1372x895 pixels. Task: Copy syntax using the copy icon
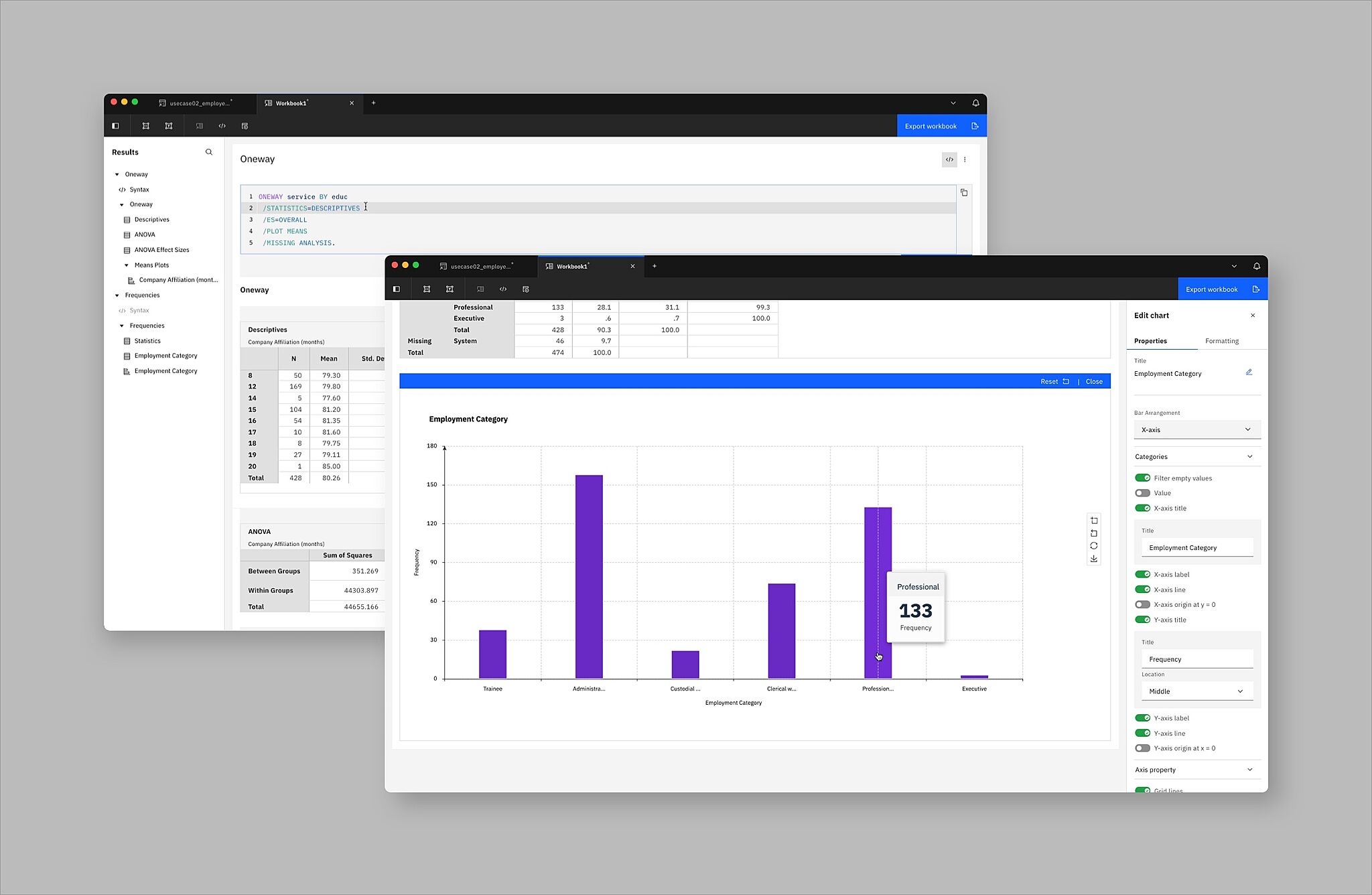964,193
